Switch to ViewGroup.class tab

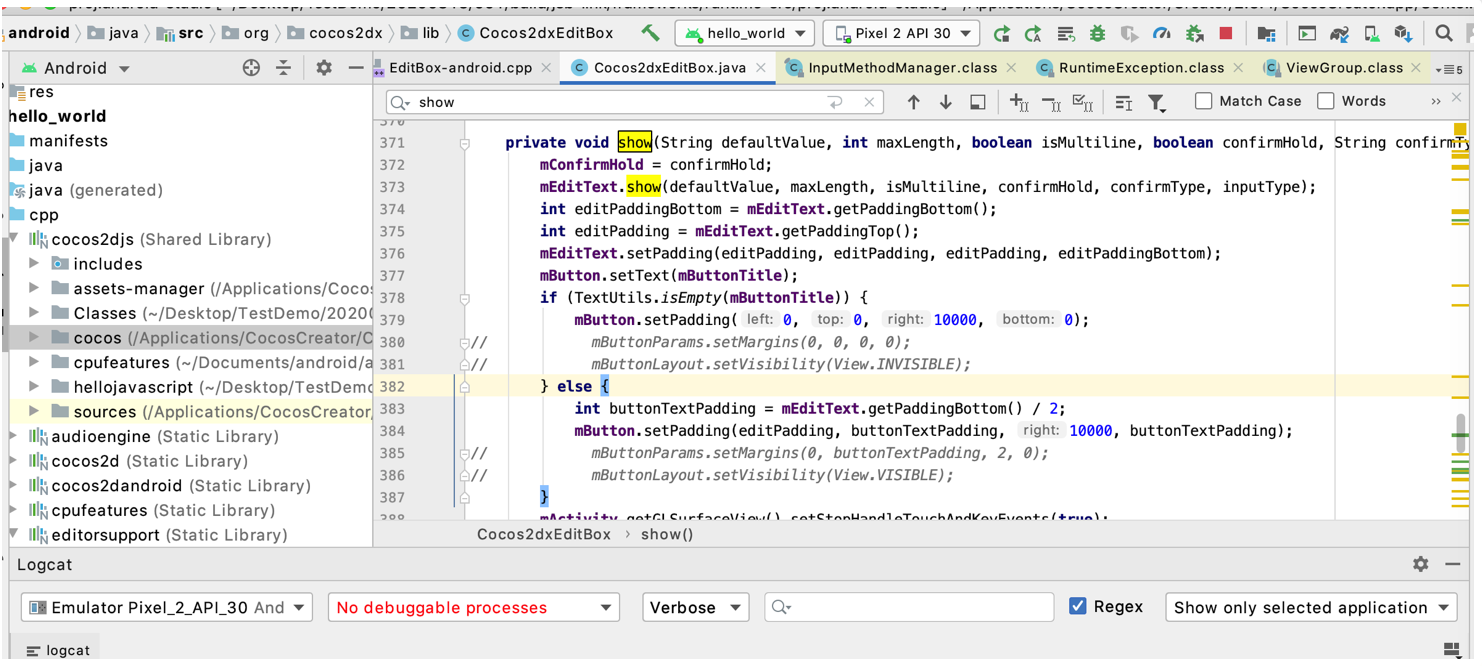pos(1343,68)
